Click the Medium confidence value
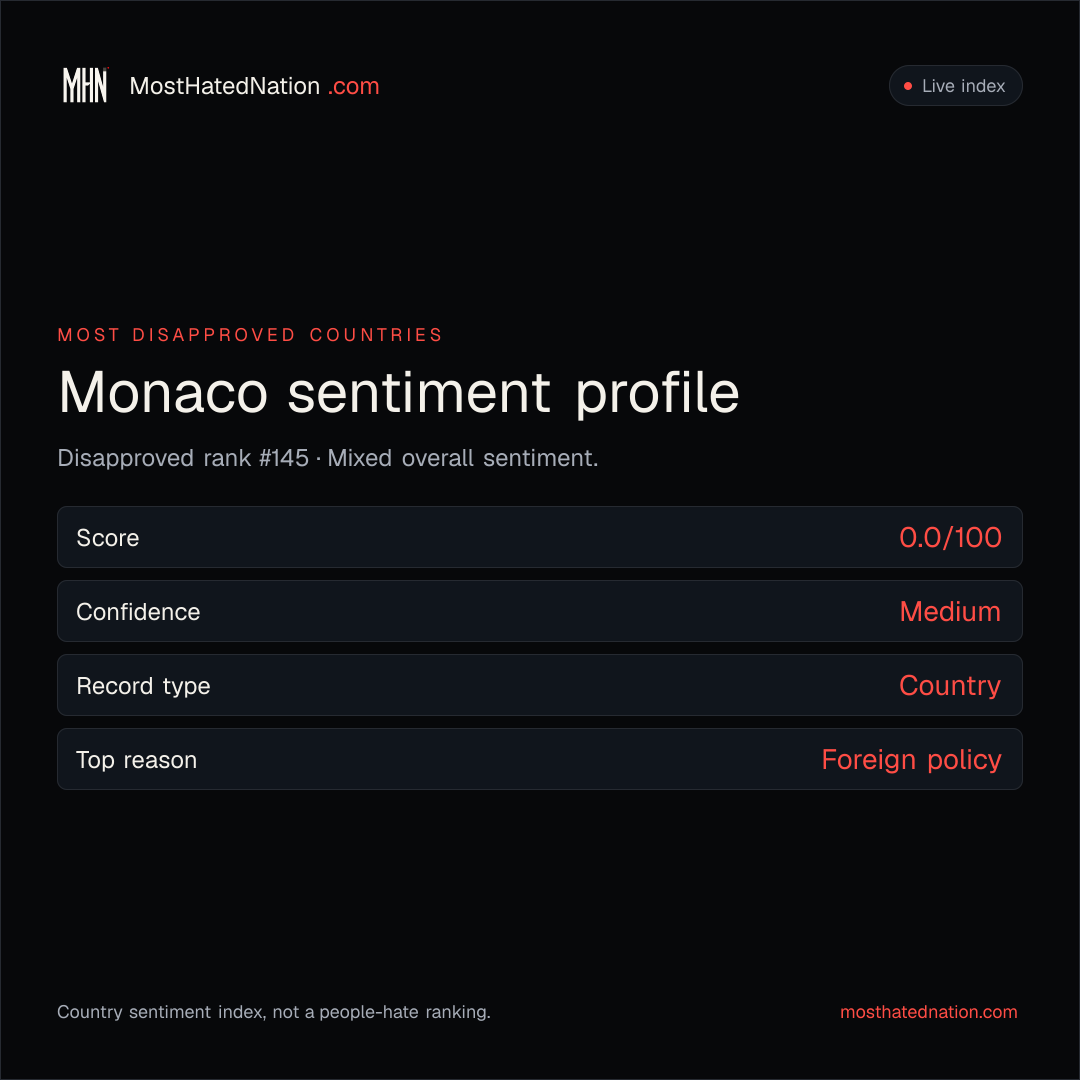 click(x=950, y=612)
